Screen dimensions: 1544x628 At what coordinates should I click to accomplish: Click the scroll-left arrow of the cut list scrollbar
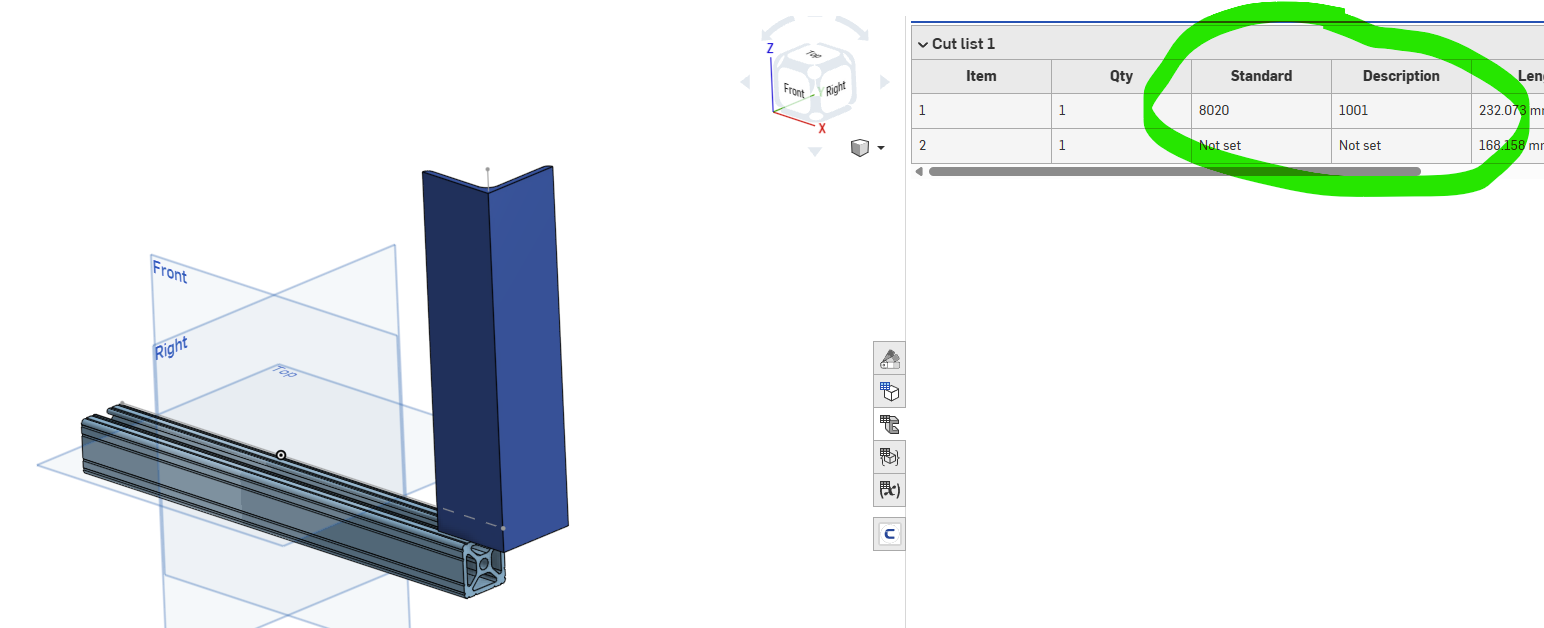(x=919, y=171)
